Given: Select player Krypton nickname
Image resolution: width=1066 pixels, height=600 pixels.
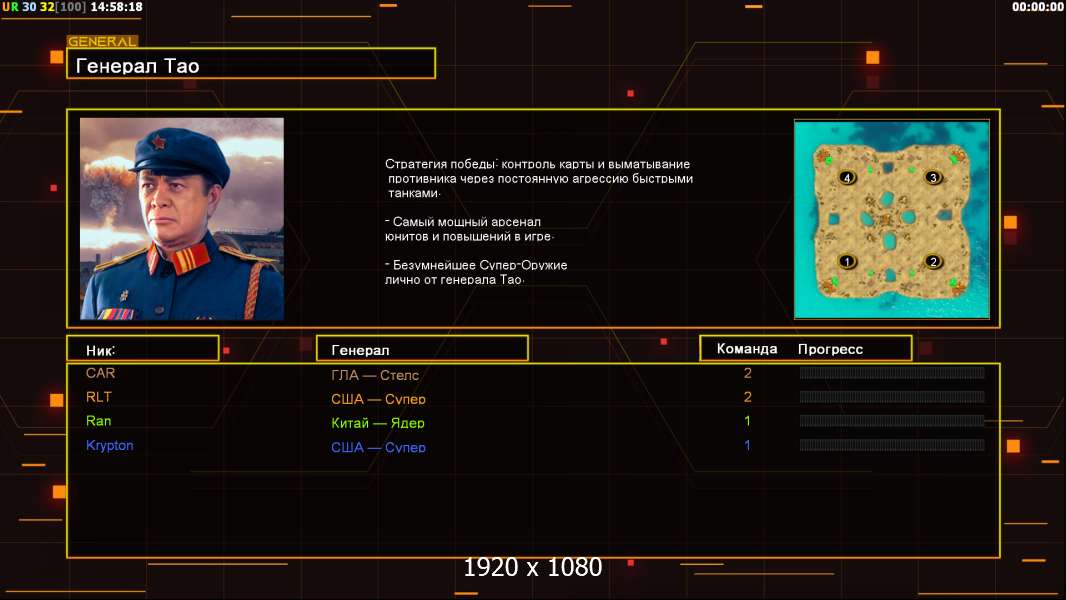Looking at the screenshot, I should pos(109,446).
